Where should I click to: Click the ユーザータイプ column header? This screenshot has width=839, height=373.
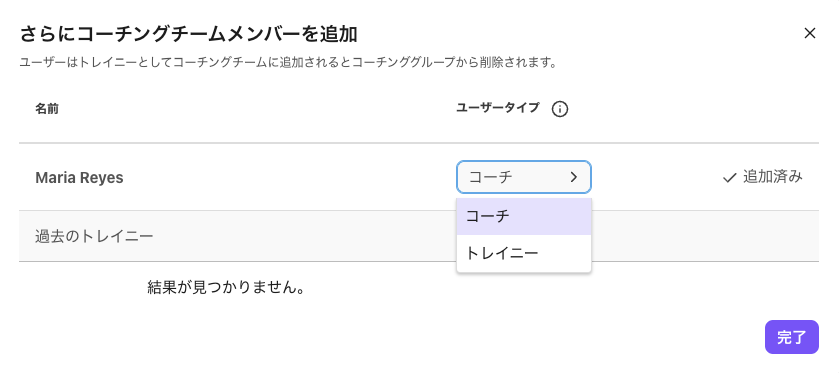(x=498, y=109)
